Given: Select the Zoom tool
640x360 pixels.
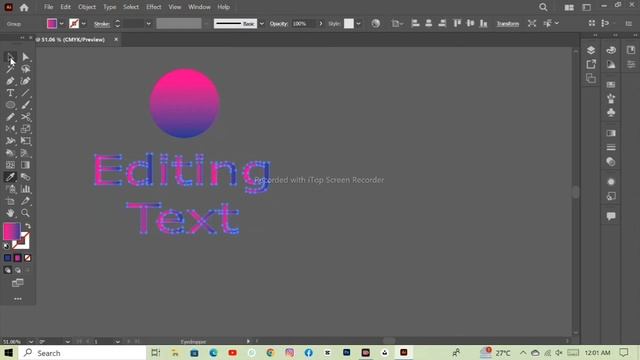Looking at the screenshot, I should click(x=25, y=213).
